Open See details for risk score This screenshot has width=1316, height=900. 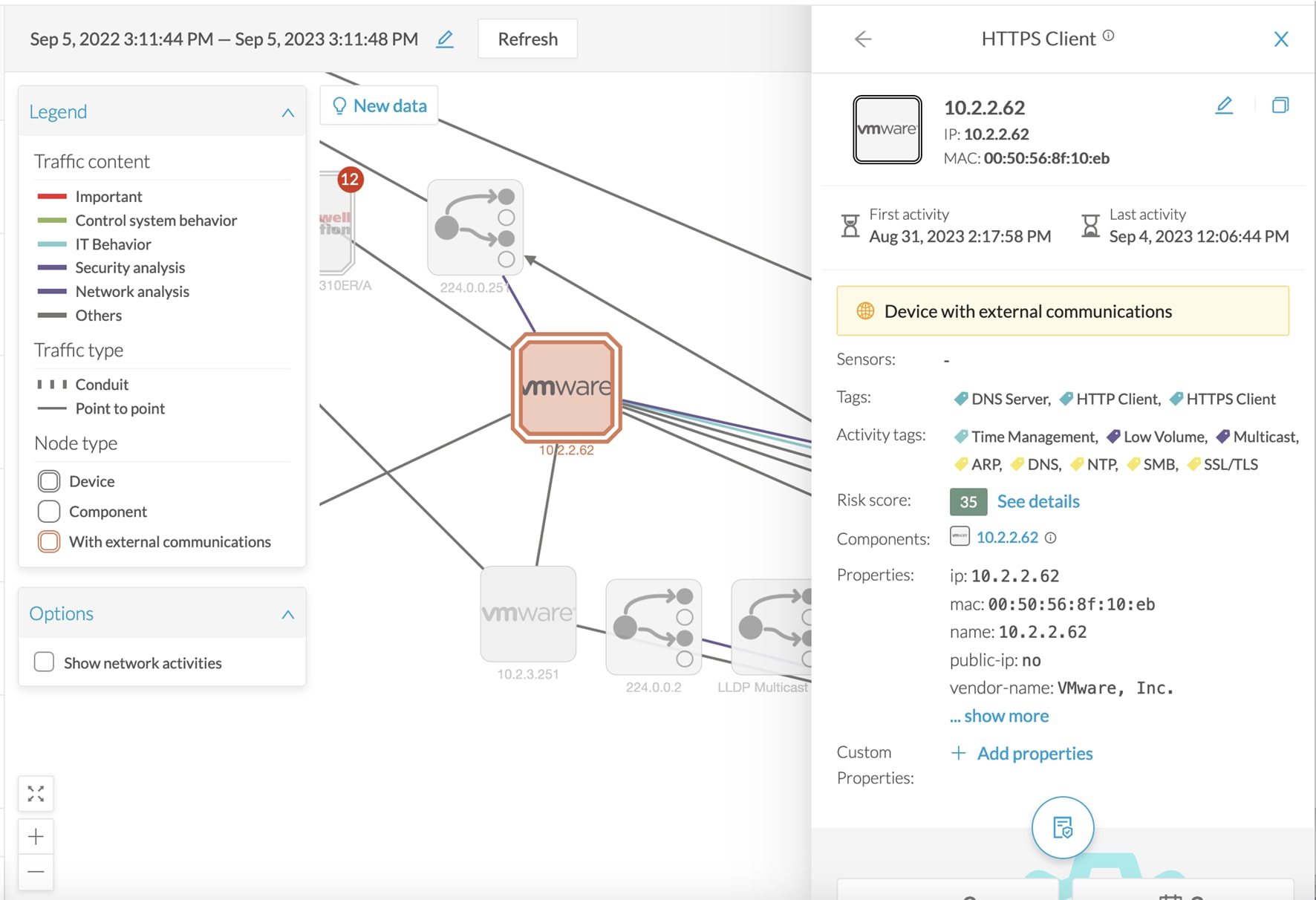[1038, 501]
